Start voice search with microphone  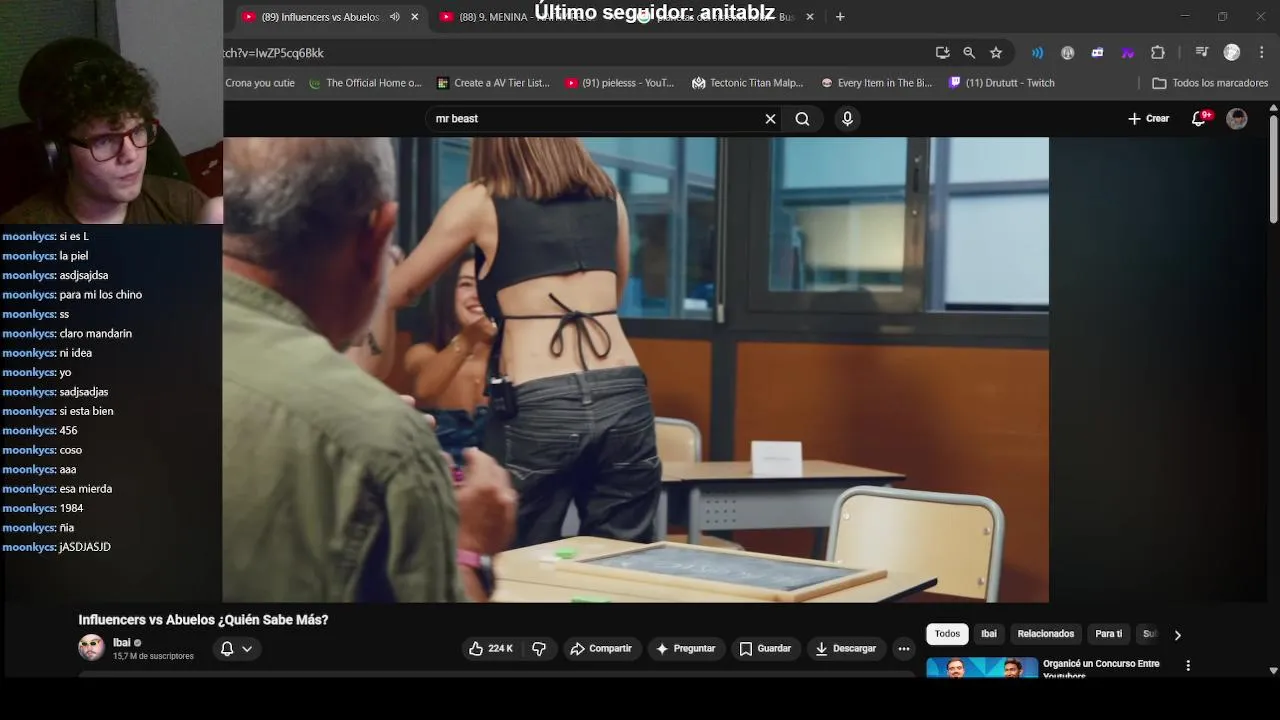point(847,119)
